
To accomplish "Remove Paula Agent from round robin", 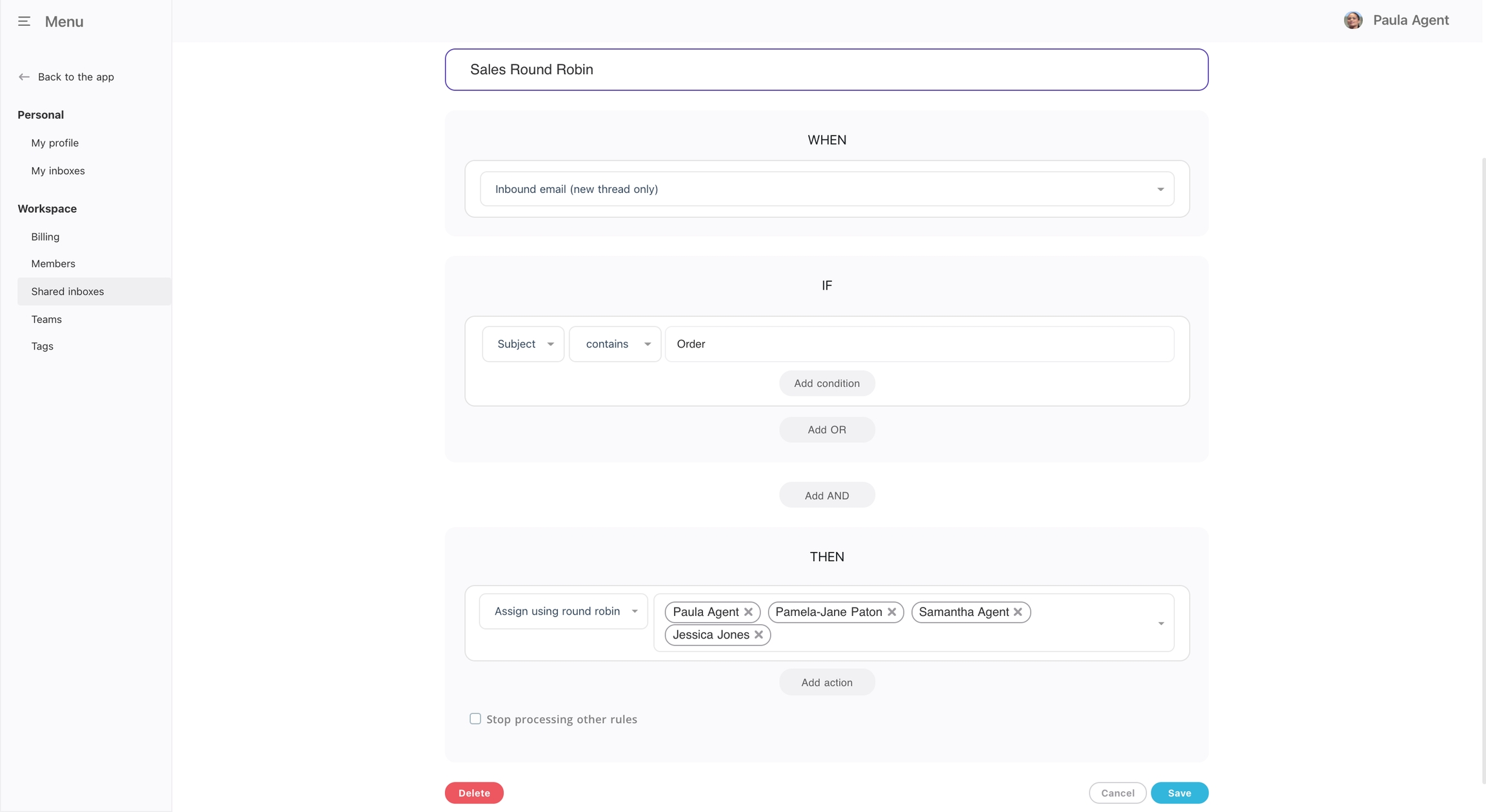I will point(748,611).
